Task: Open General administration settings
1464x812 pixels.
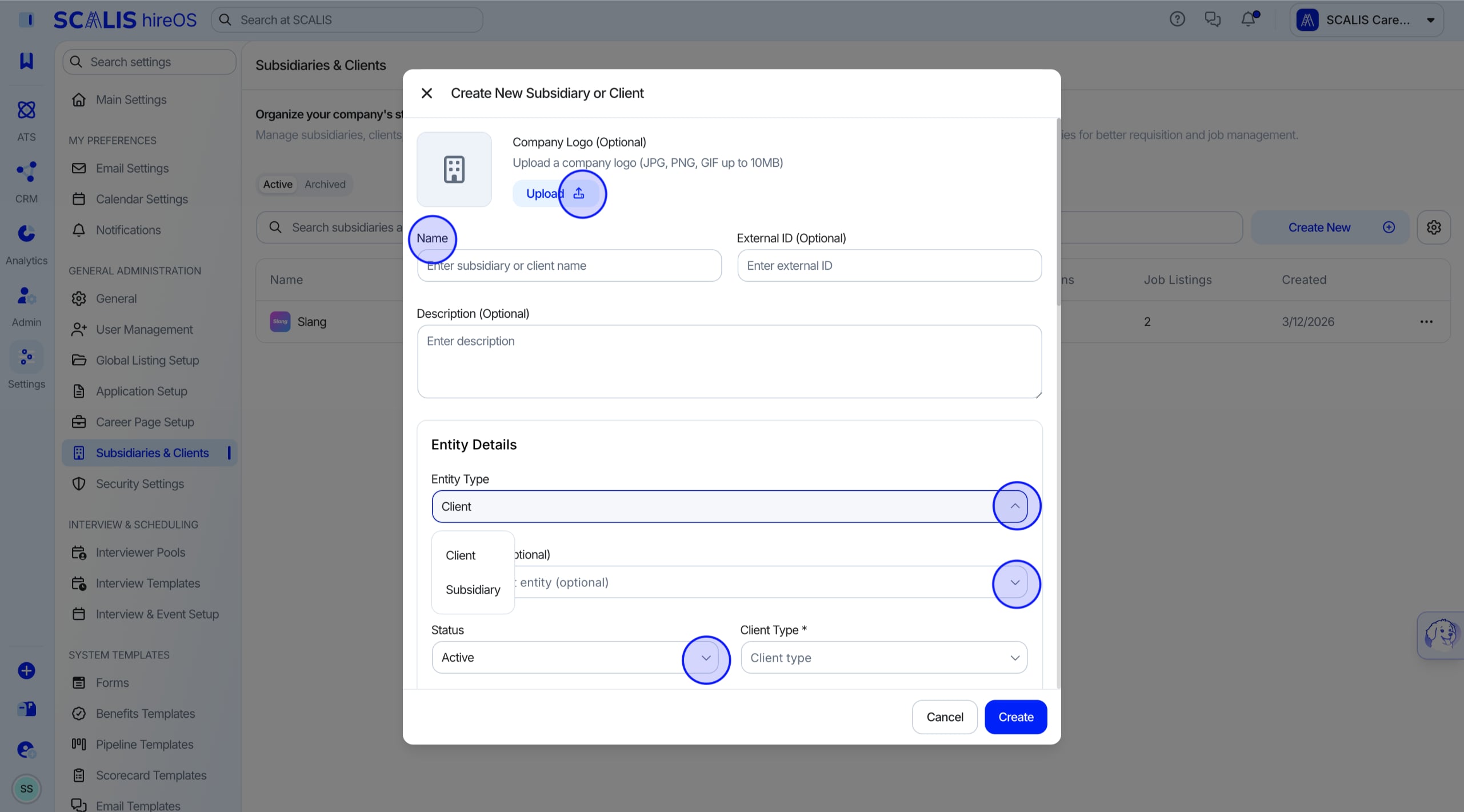Action: point(149,298)
